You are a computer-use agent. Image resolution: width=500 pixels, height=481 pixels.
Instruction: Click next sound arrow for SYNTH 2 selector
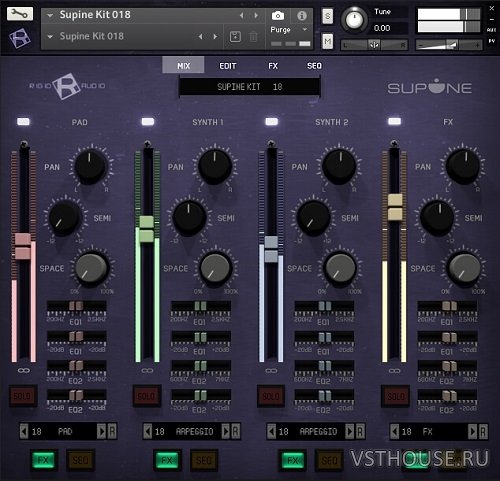pyautogui.click(x=349, y=432)
